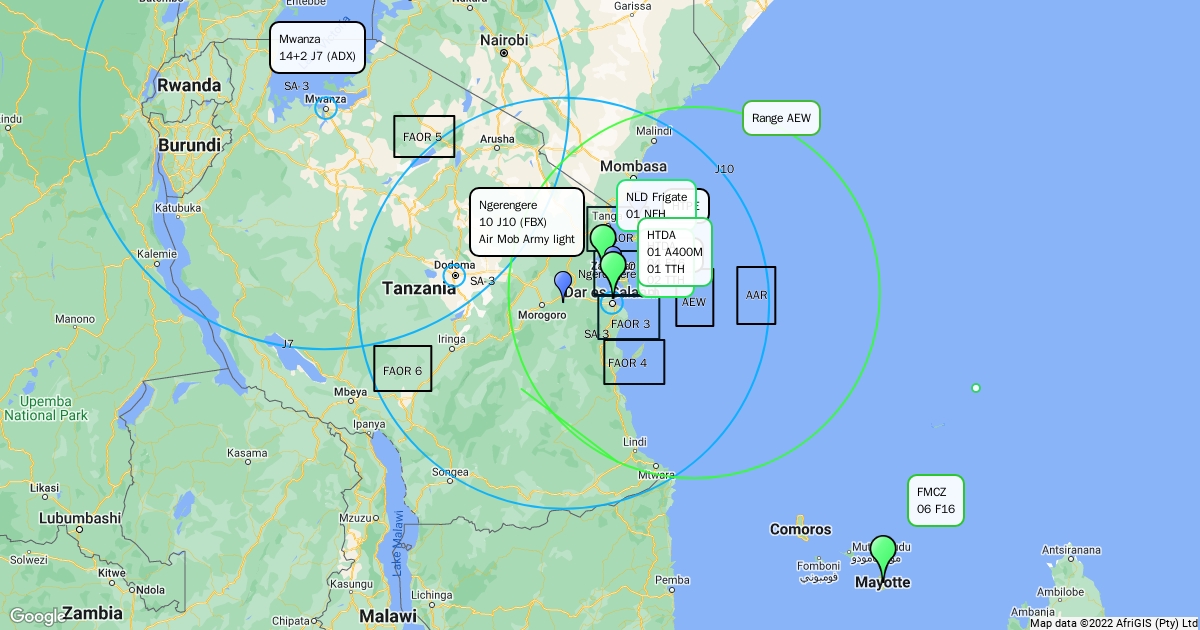The image size is (1200, 630).
Task: Click the blue circle marker at Dar es Salaam
Action: point(612,303)
